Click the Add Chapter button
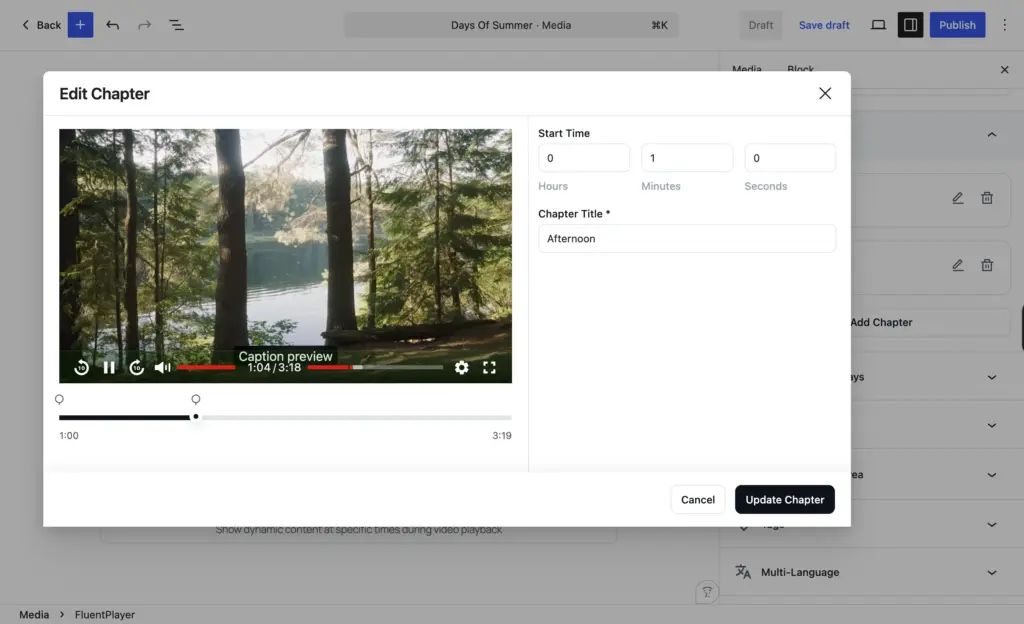 pos(930,322)
